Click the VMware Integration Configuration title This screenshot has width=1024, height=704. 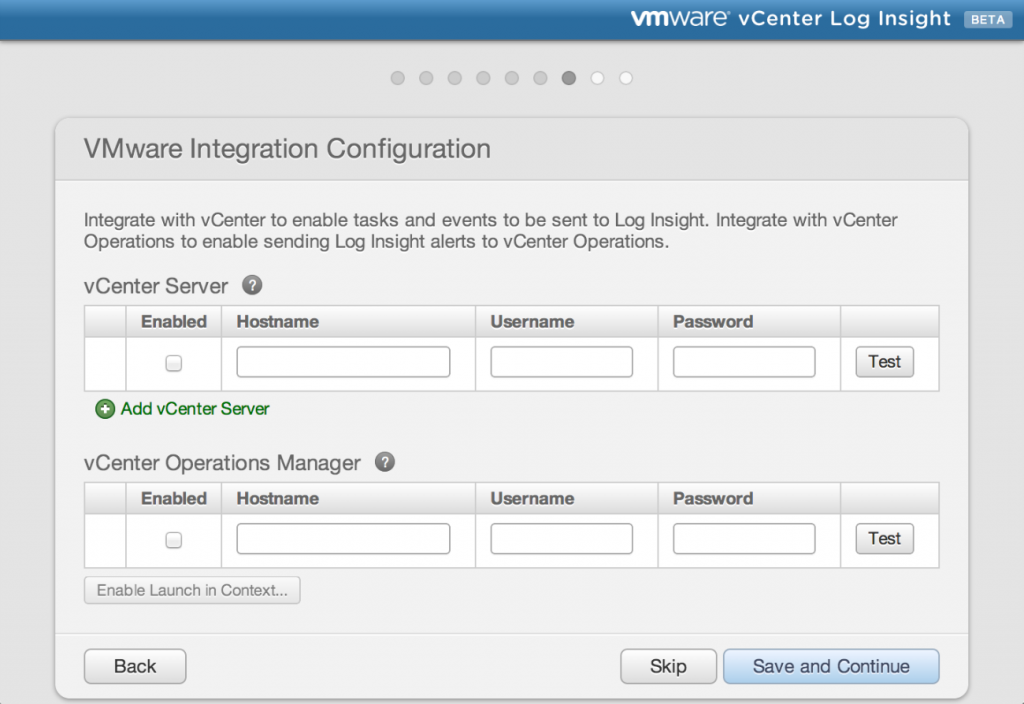tap(287, 149)
